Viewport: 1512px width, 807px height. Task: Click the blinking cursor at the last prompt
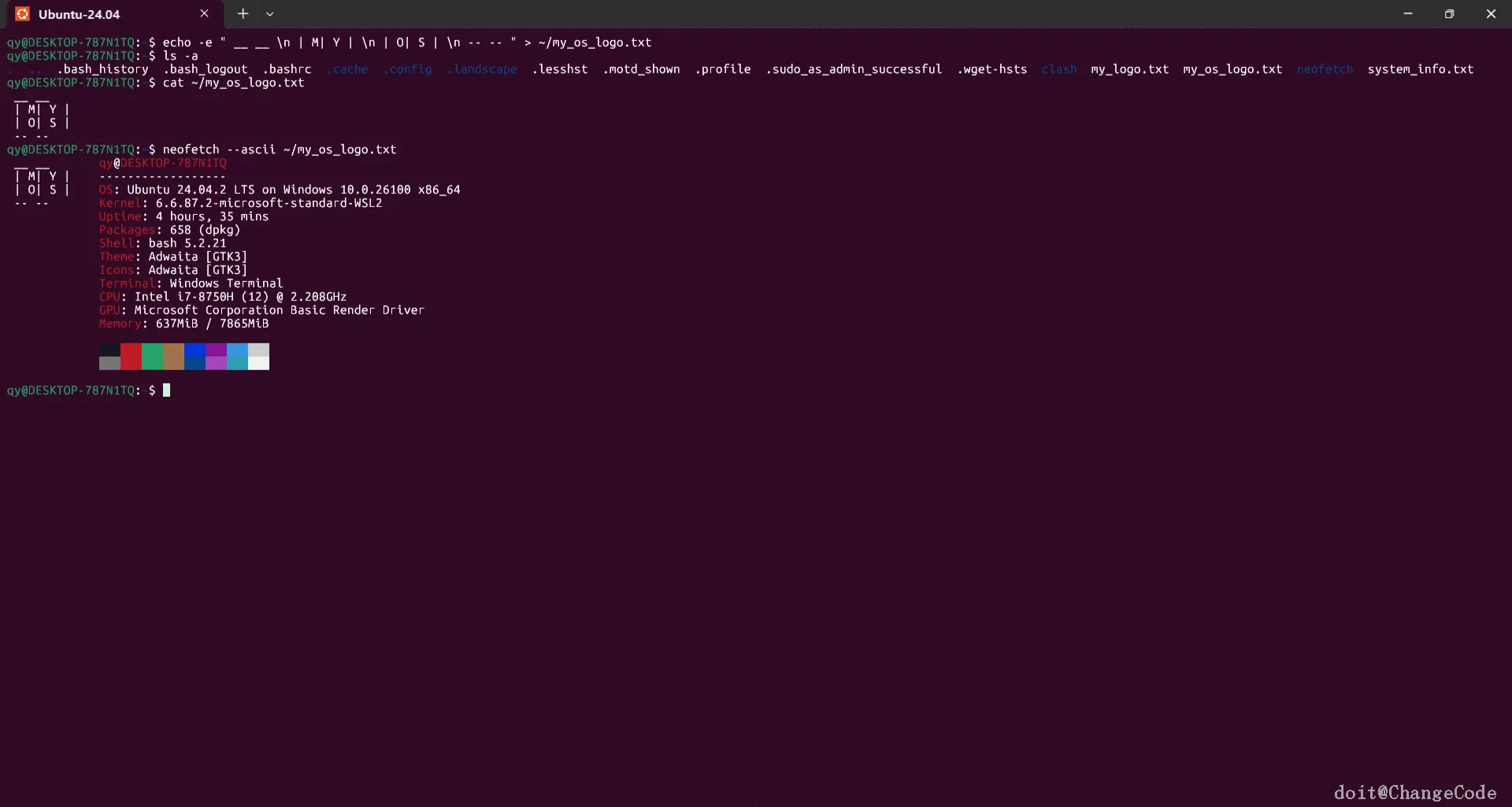(166, 391)
